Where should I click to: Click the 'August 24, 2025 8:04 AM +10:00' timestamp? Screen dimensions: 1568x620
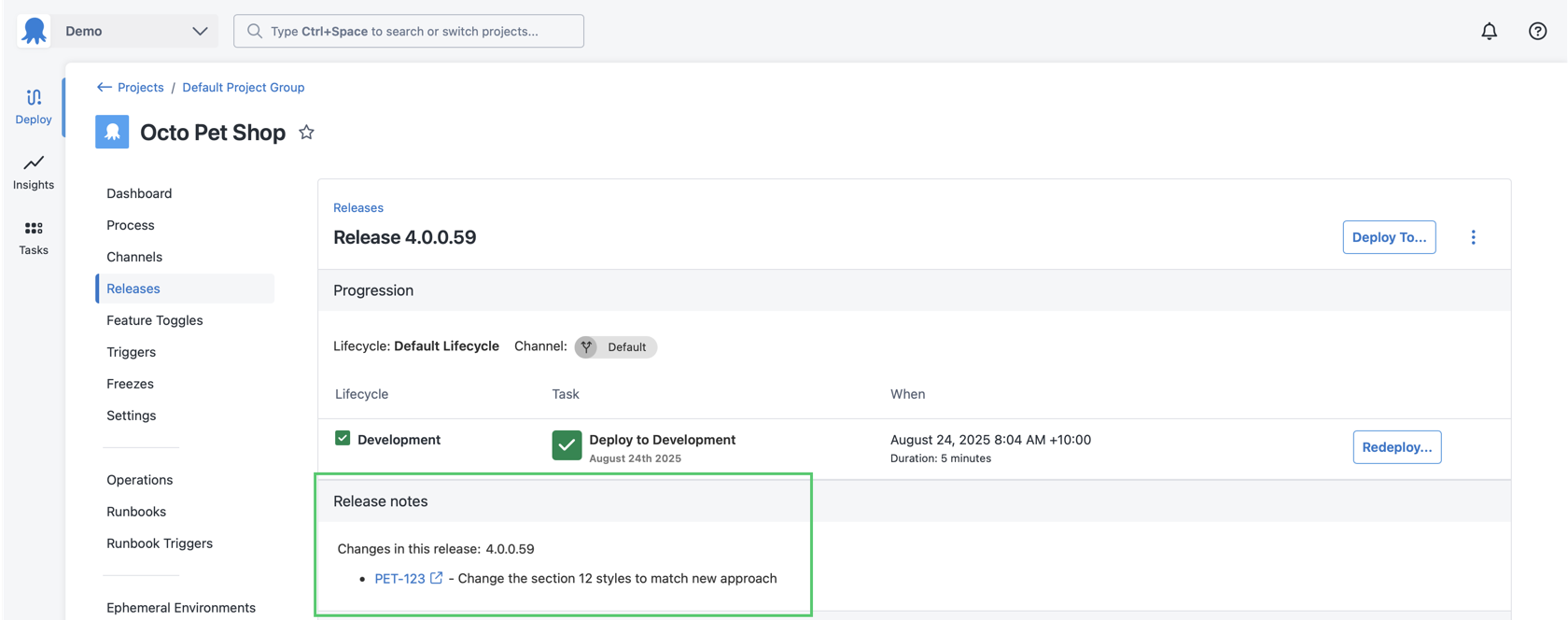(990, 440)
